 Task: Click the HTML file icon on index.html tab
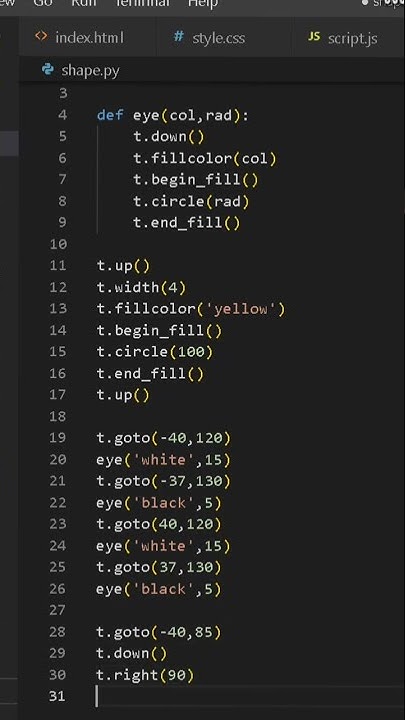click(x=41, y=36)
